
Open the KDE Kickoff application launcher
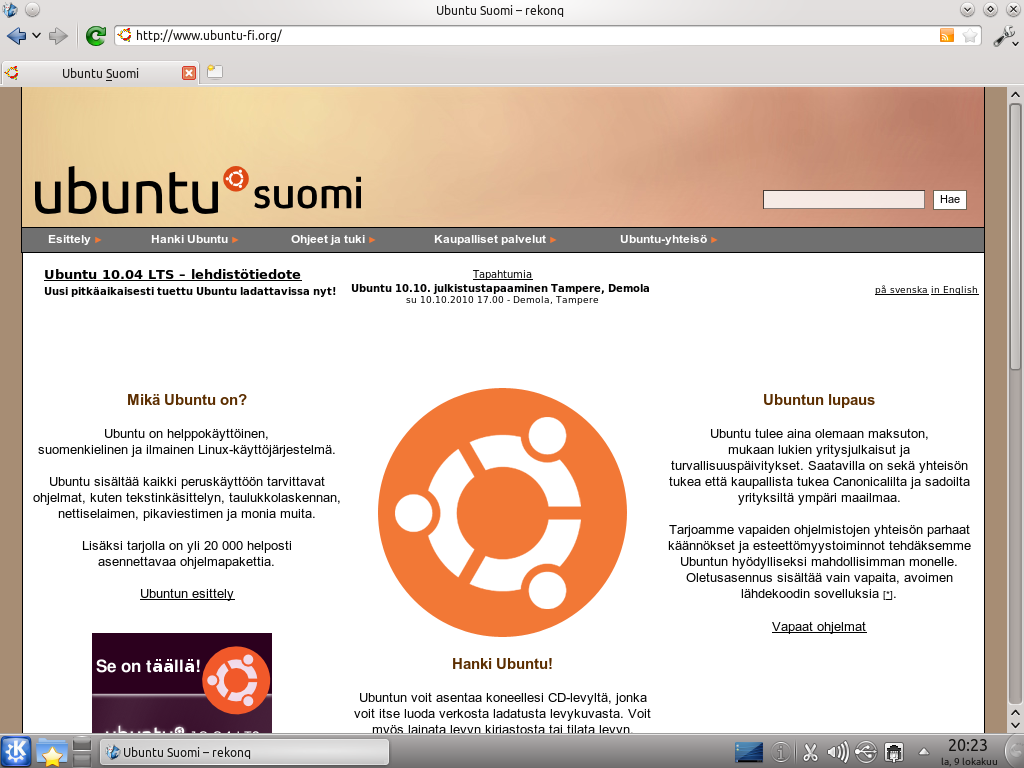coord(16,751)
